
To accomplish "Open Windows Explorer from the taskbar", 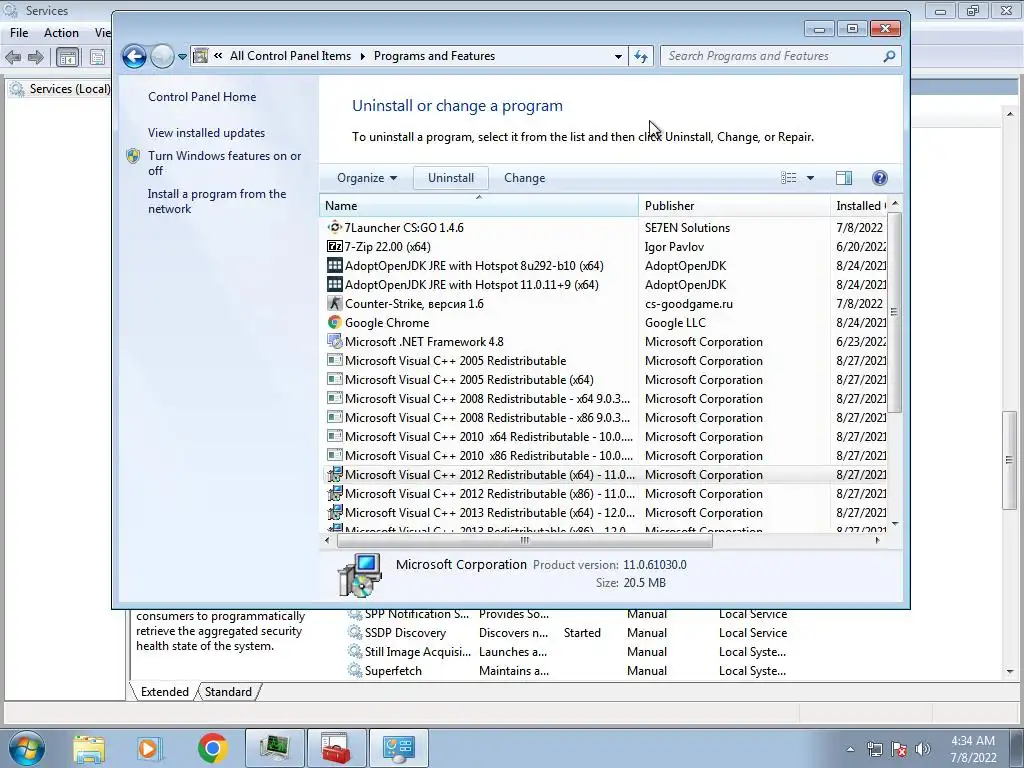I will (x=89, y=748).
